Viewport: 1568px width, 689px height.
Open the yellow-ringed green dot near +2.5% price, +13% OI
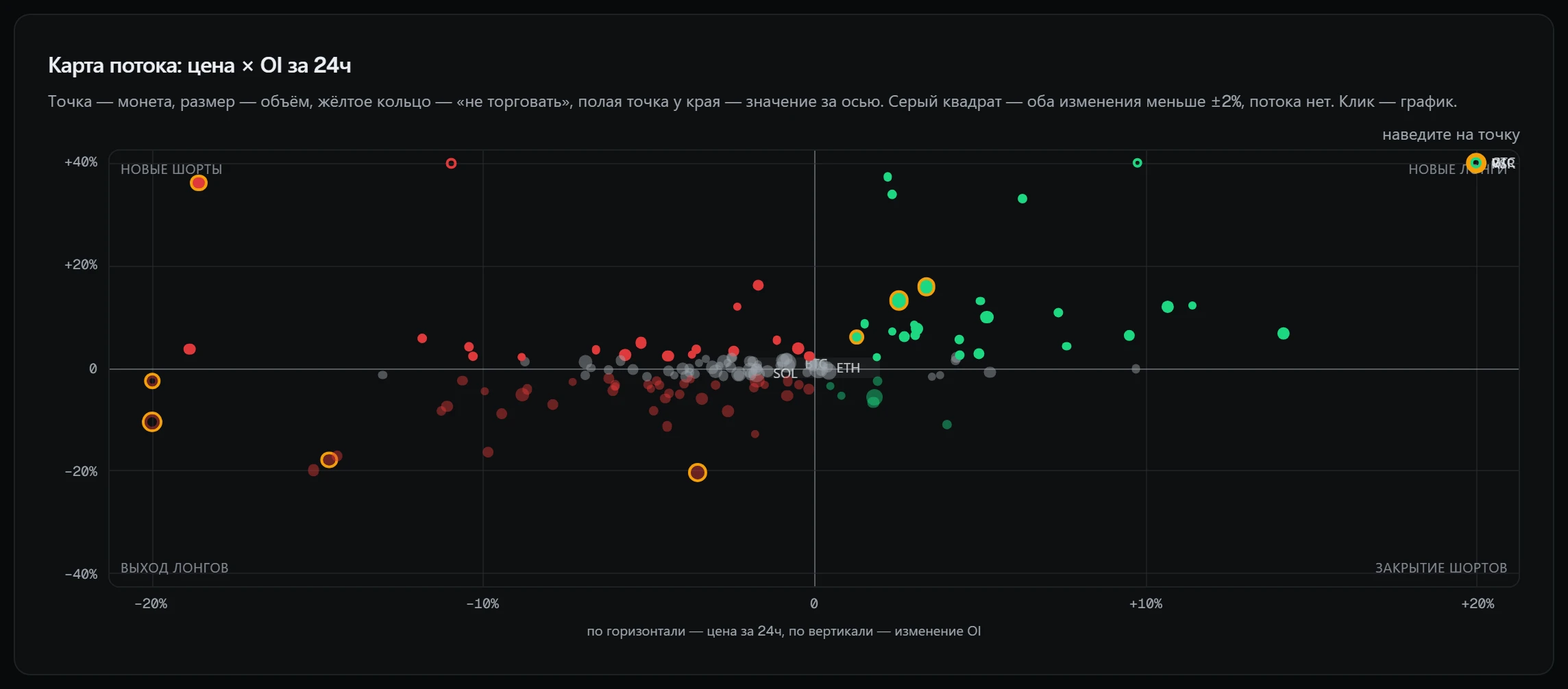point(899,300)
